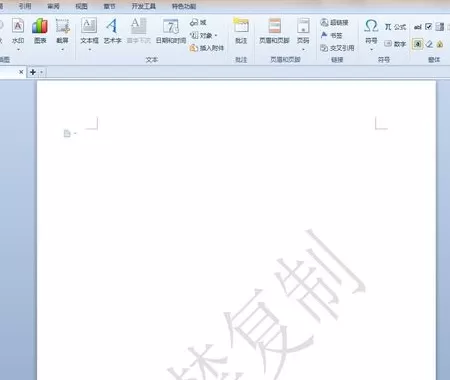Toggle the form field shading icon
The width and height of the screenshot is (450, 380).
(x=418, y=44)
